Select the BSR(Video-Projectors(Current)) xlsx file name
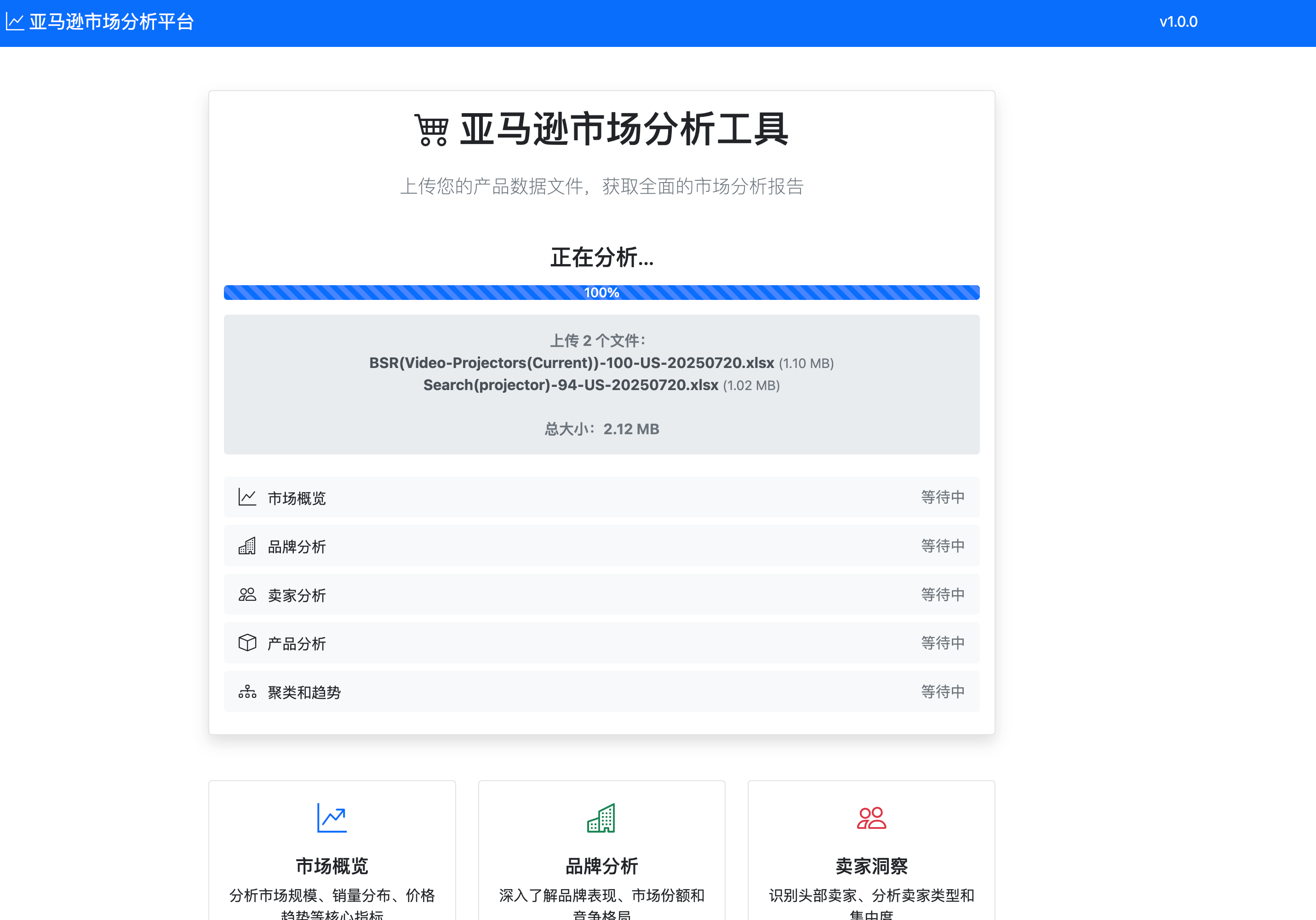 (572, 363)
